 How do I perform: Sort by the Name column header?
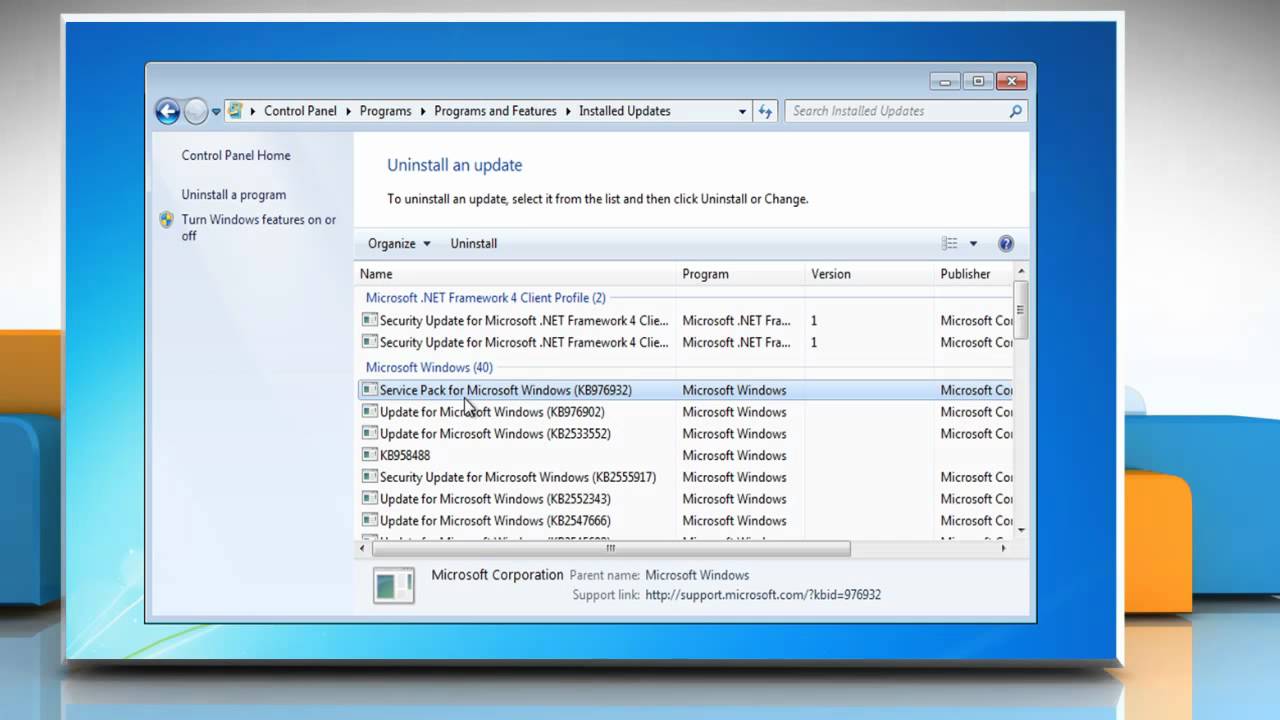[x=517, y=274]
